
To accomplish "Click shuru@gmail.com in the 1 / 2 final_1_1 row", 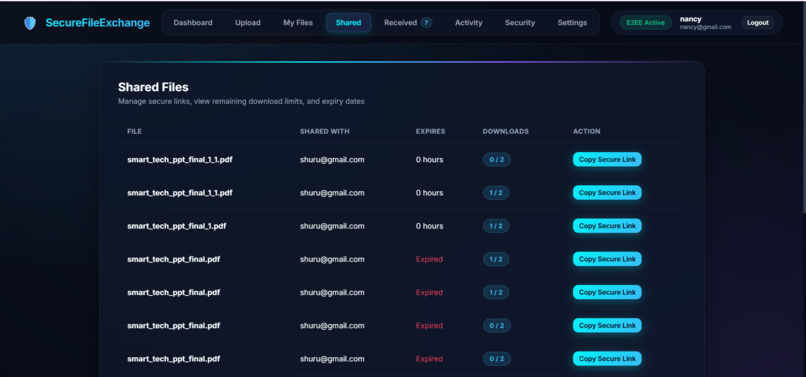I will click(x=332, y=193).
